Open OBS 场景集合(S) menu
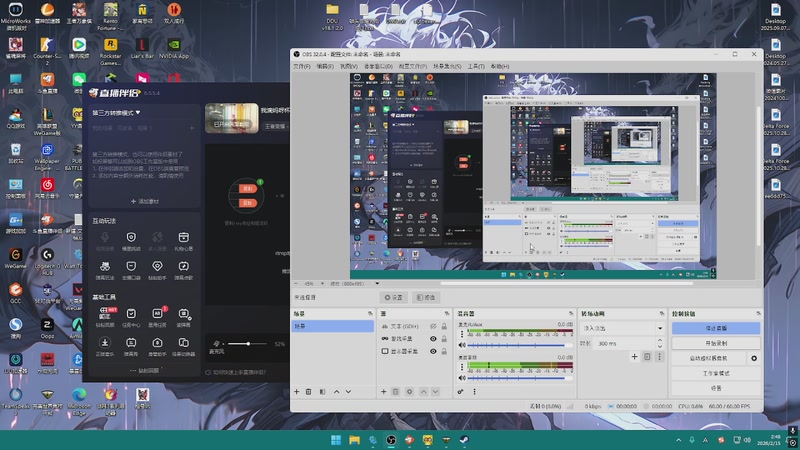This screenshot has width=800, height=450. click(x=447, y=66)
